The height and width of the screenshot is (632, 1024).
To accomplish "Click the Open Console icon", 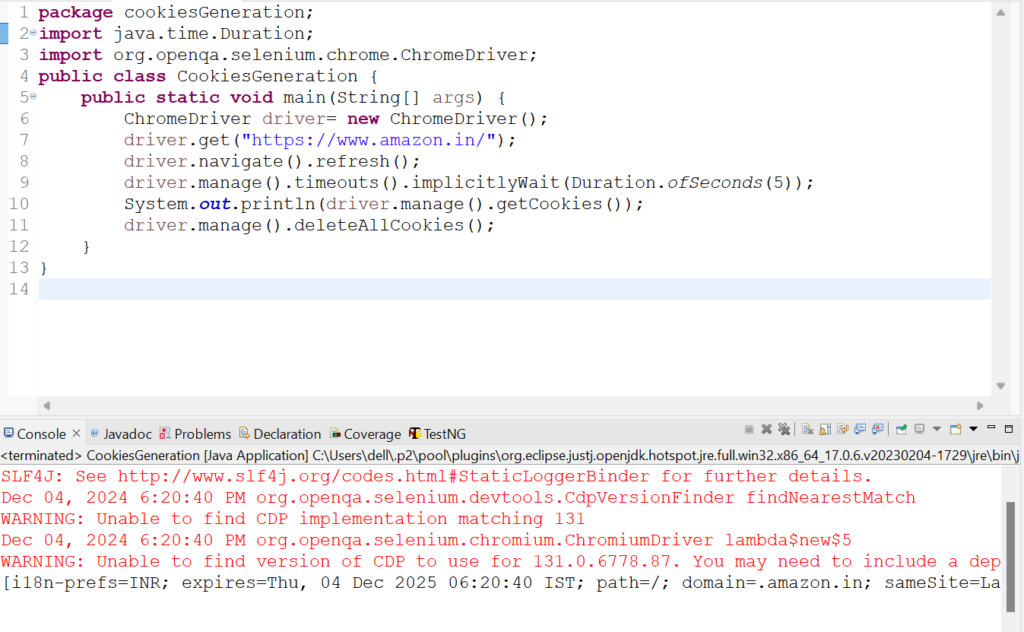I will (955, 430).
